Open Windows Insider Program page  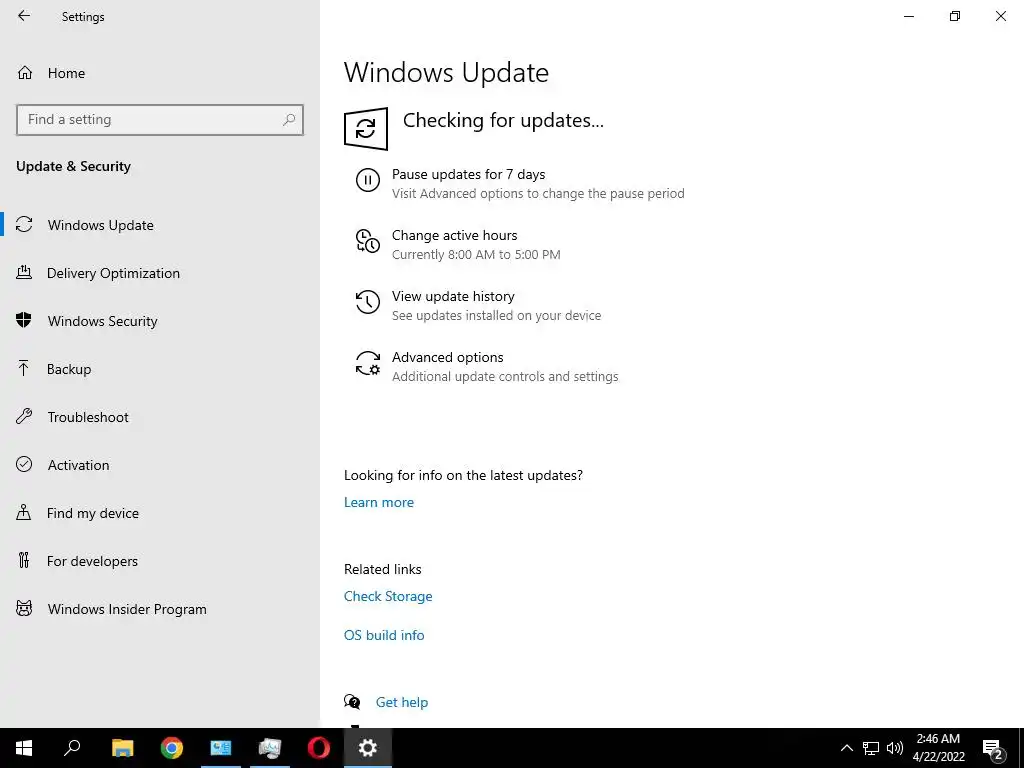tap(160, 609)
